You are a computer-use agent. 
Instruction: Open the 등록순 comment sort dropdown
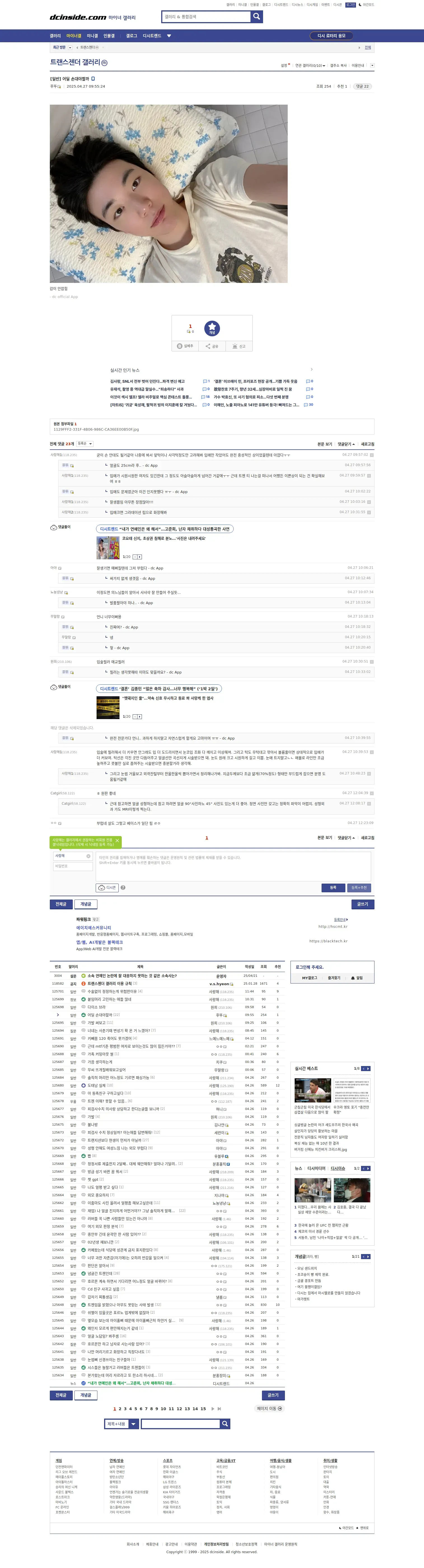[x=85, y=444]
